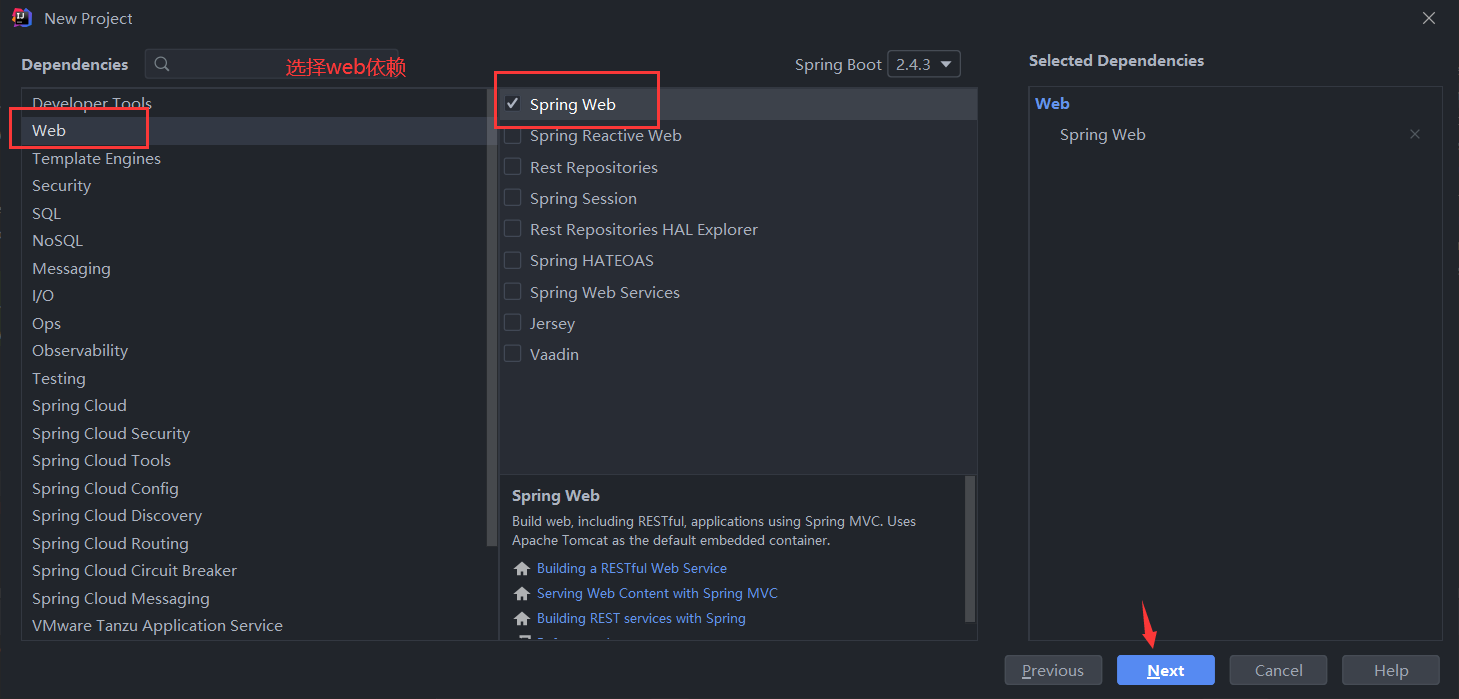Click the Help button
Screen dimensions: 1459x699
[x=1391, y=670]
